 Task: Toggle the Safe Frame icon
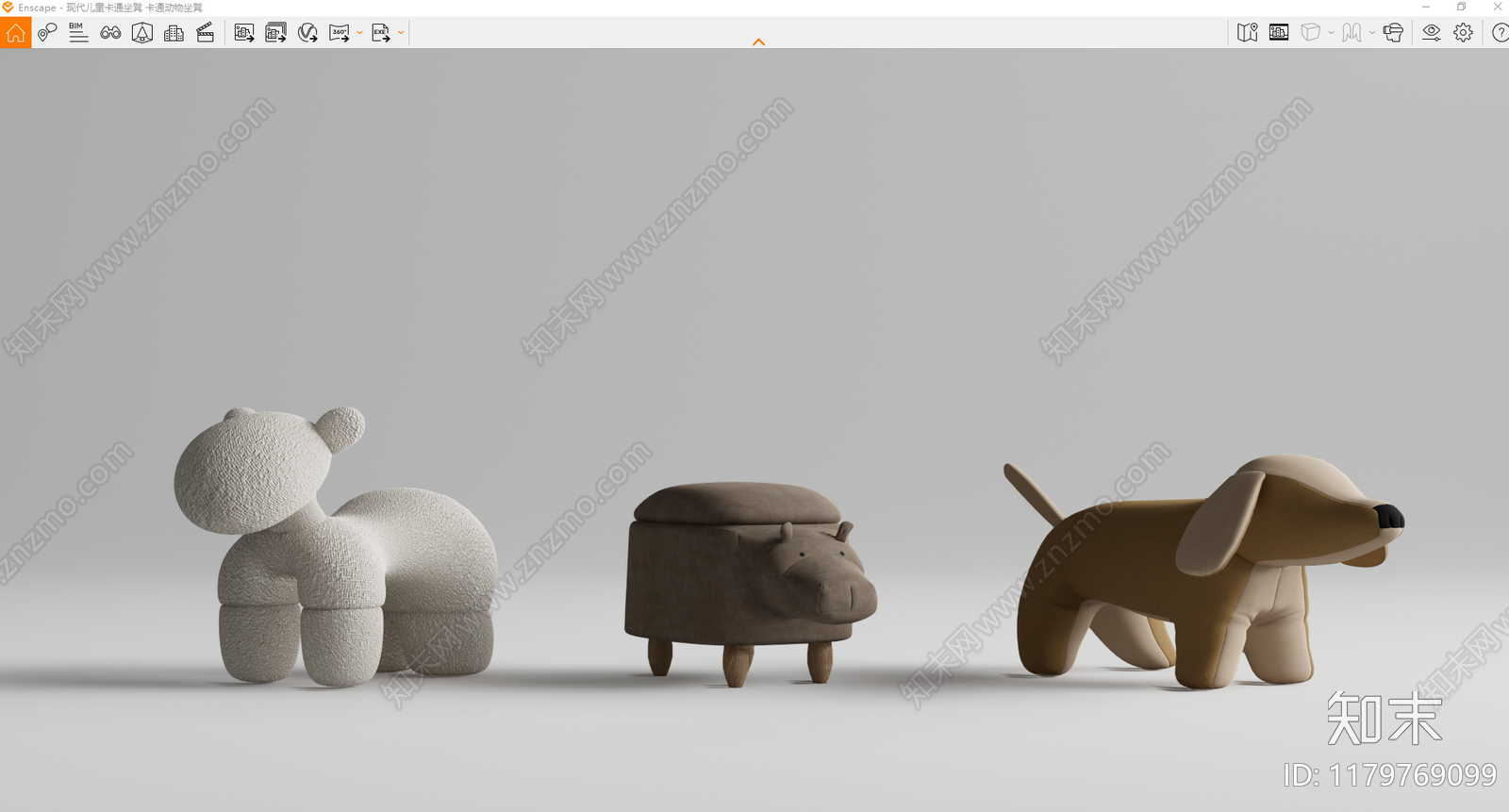[x=1279, y=33]
